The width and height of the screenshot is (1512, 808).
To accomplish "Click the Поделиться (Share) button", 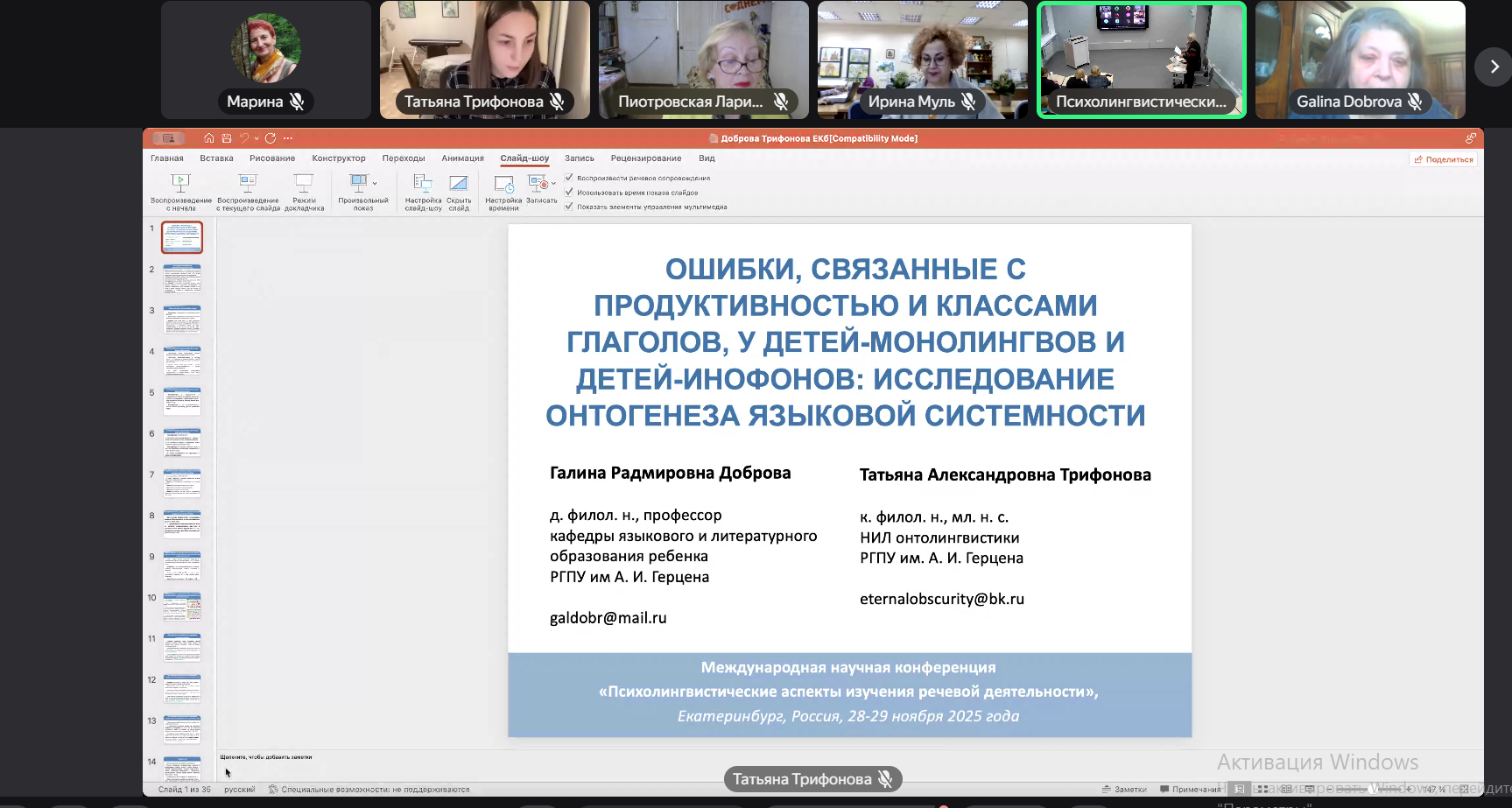I will [x=1443, y=159].
